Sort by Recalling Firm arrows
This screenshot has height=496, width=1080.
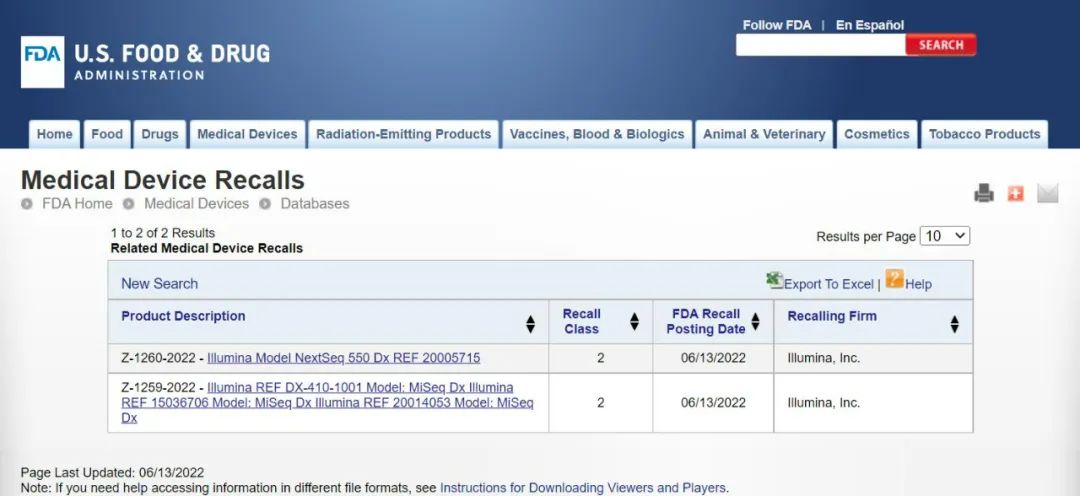pos(955,324)
